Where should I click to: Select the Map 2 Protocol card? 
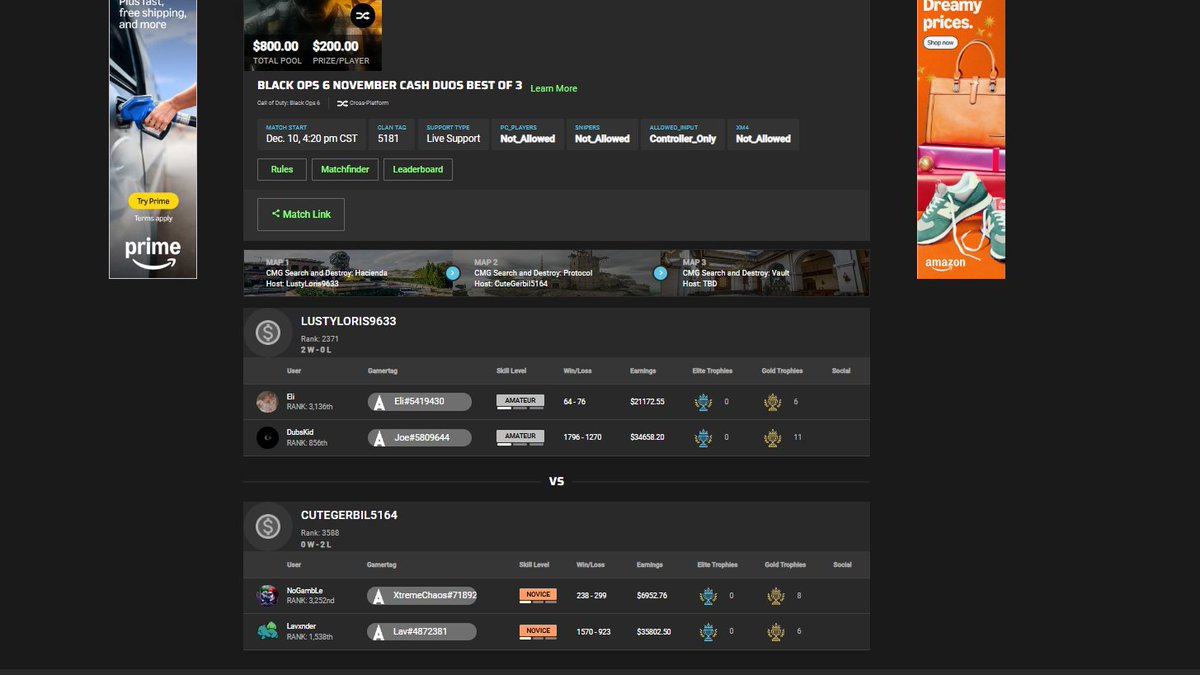coord(556,273)
